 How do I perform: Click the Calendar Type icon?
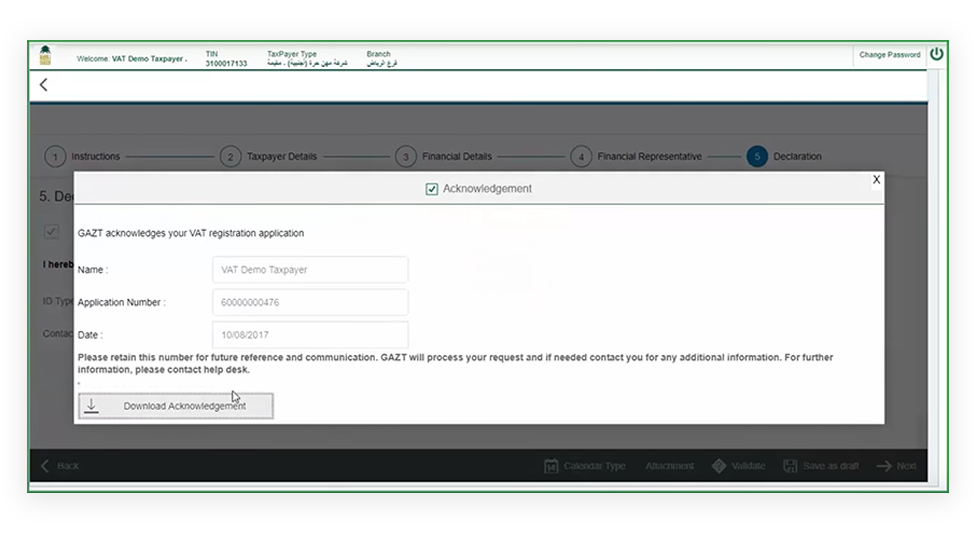pos(551,466)
